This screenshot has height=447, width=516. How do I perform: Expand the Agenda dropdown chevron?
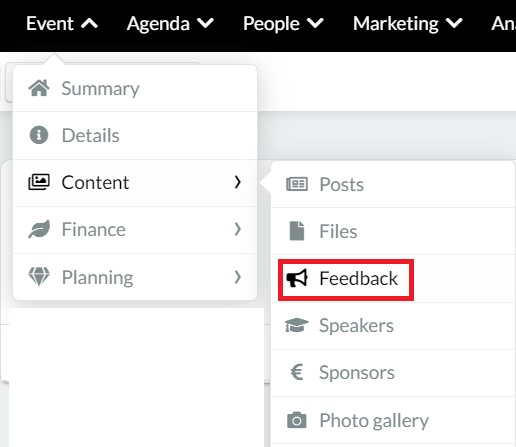(x=205, y=23)
